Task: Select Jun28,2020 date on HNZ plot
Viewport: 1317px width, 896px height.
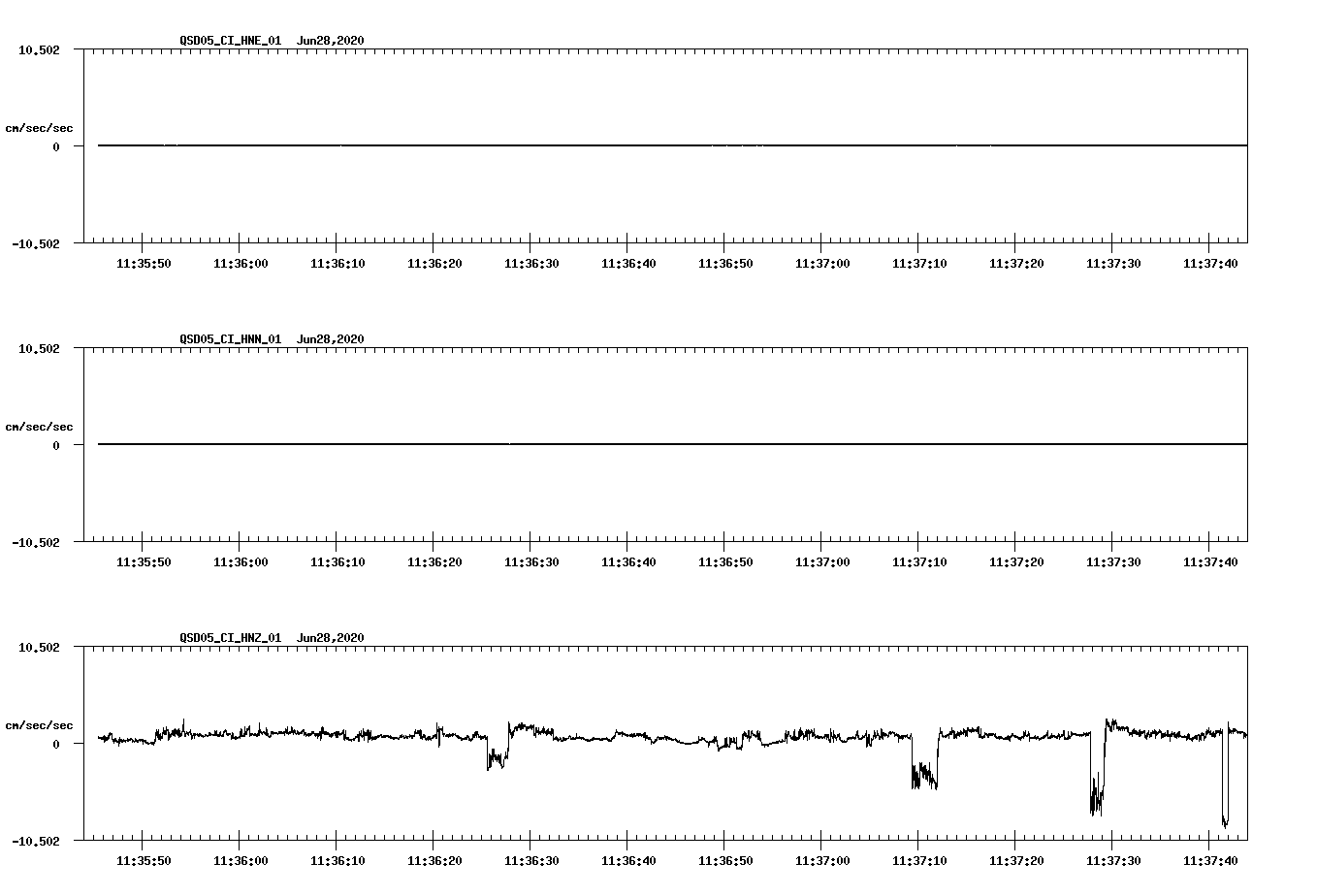Action: [x=331, y=638]
